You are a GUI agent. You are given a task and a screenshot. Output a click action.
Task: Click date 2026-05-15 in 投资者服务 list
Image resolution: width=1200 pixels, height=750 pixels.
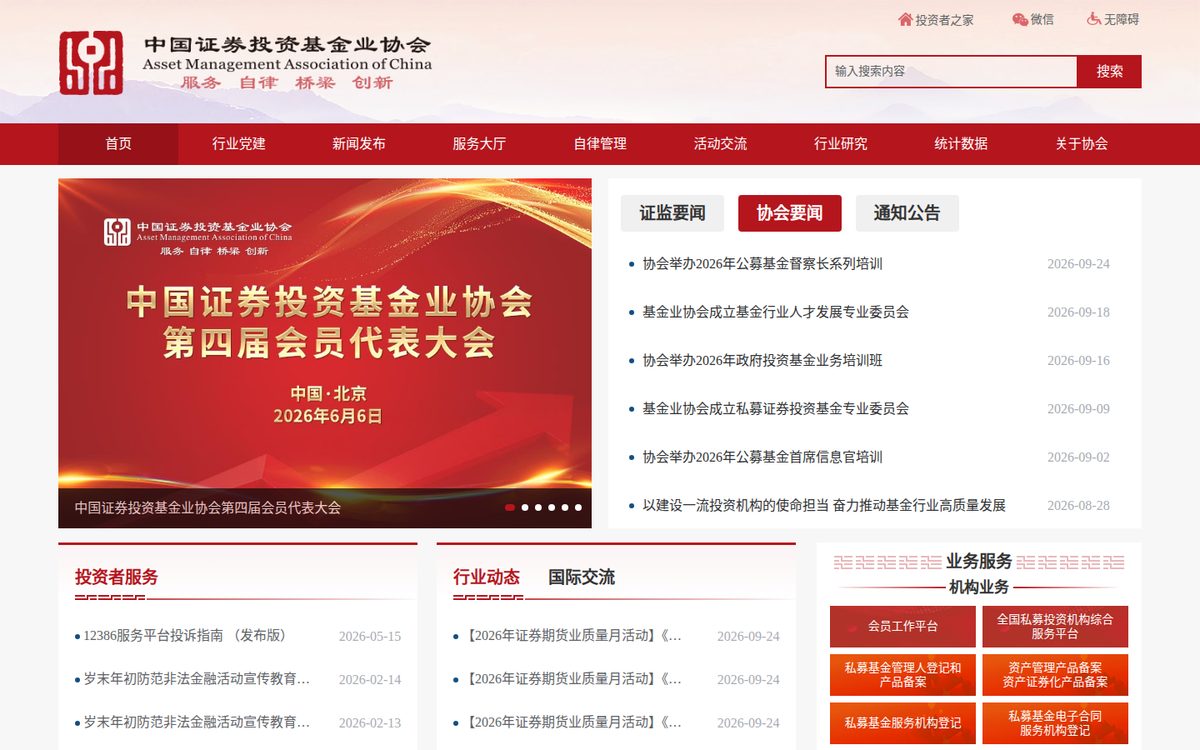click(x=370, y=636)
